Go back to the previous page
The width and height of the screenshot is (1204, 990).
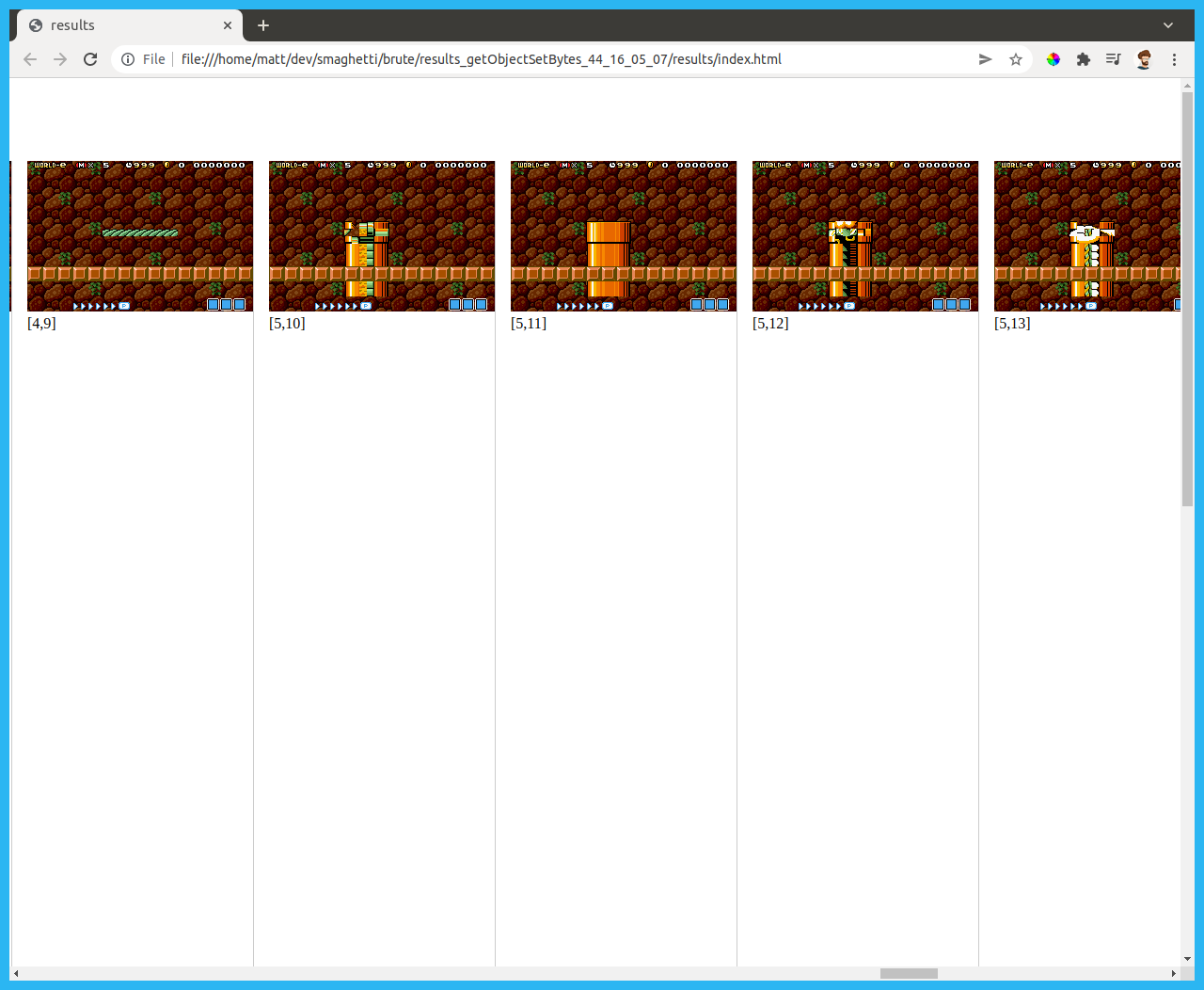click(30, 59)
